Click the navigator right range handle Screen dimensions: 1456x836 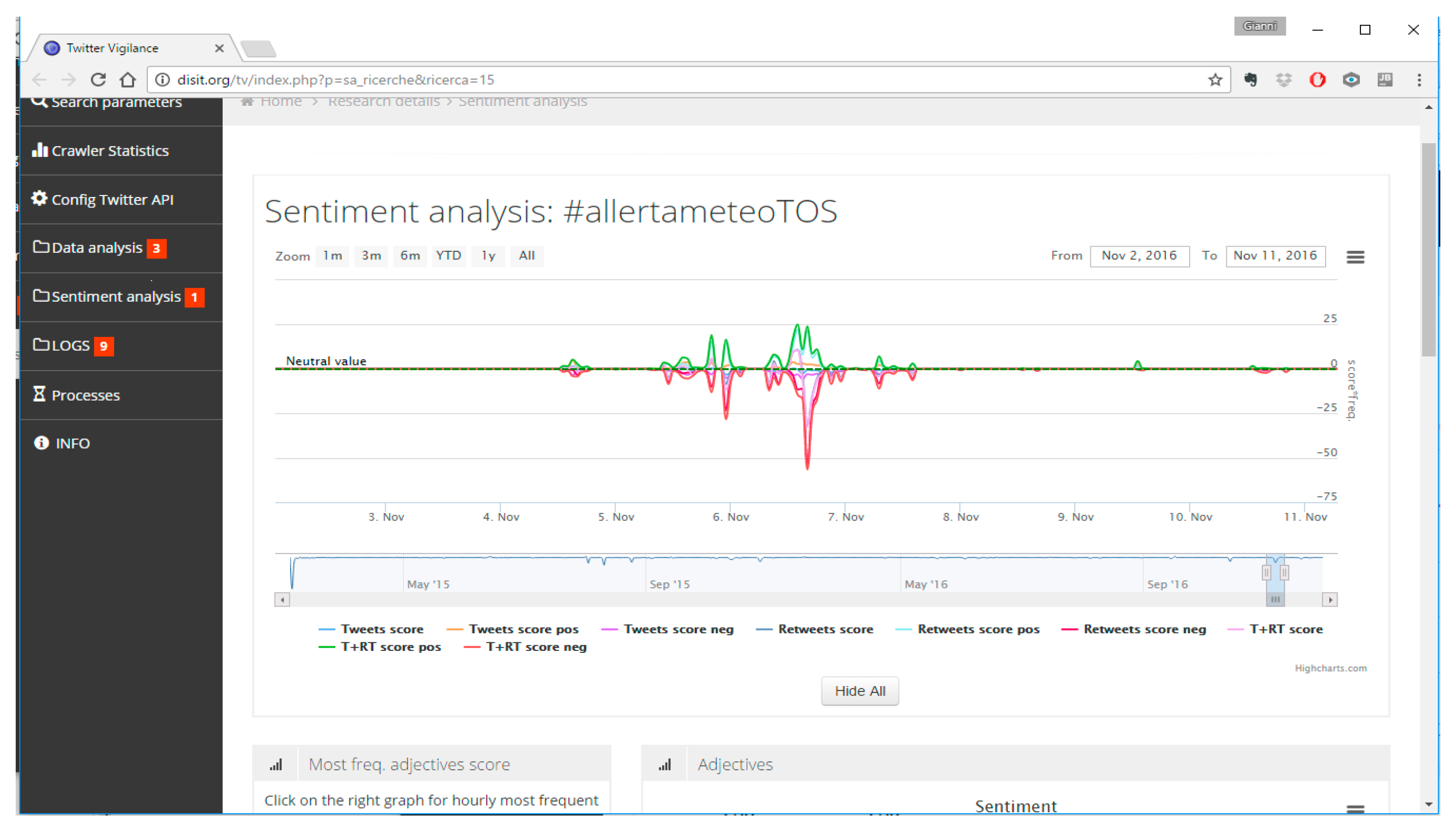coord(1284,572)
